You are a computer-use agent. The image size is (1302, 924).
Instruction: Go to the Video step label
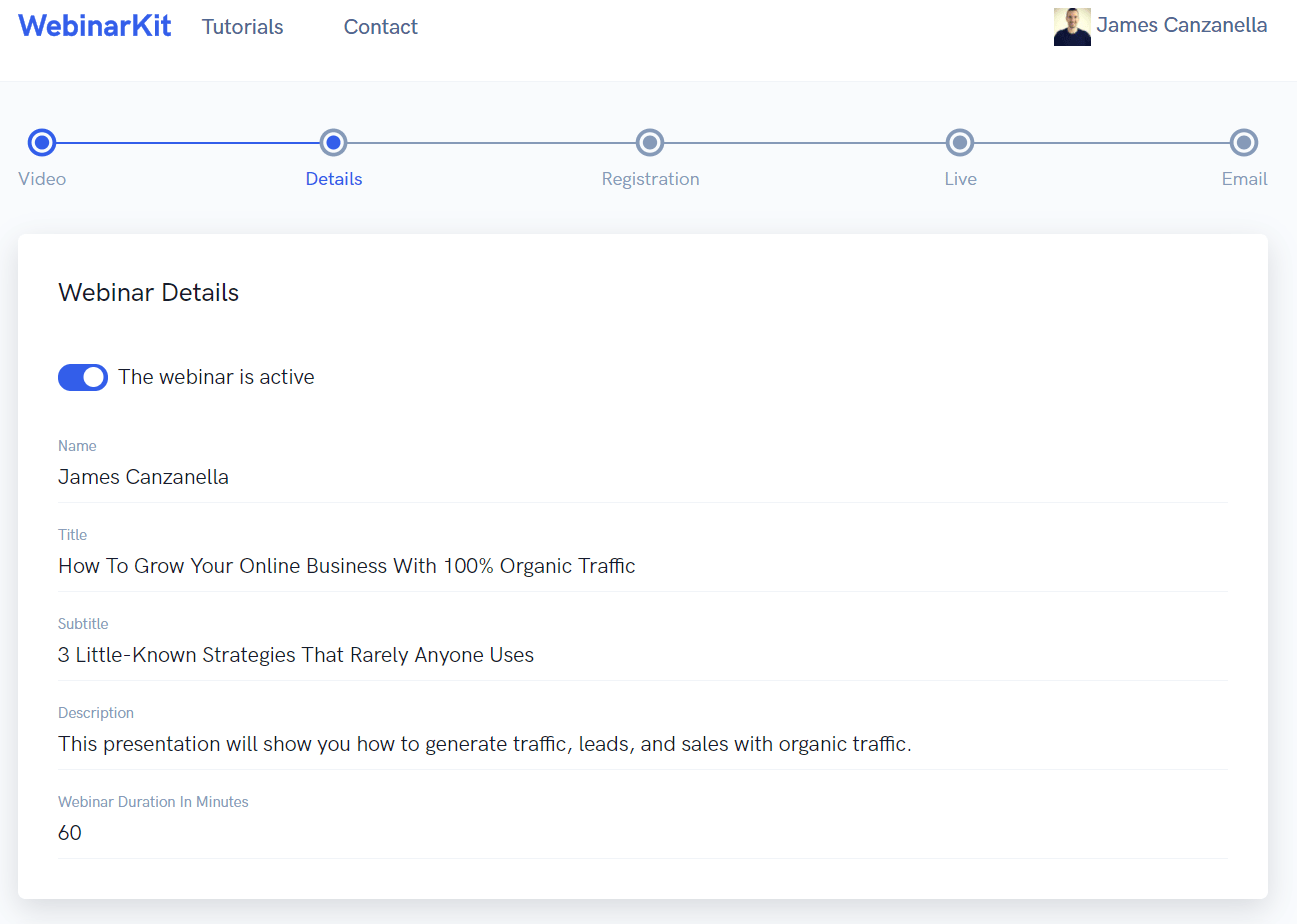click(x=42, y=179)
